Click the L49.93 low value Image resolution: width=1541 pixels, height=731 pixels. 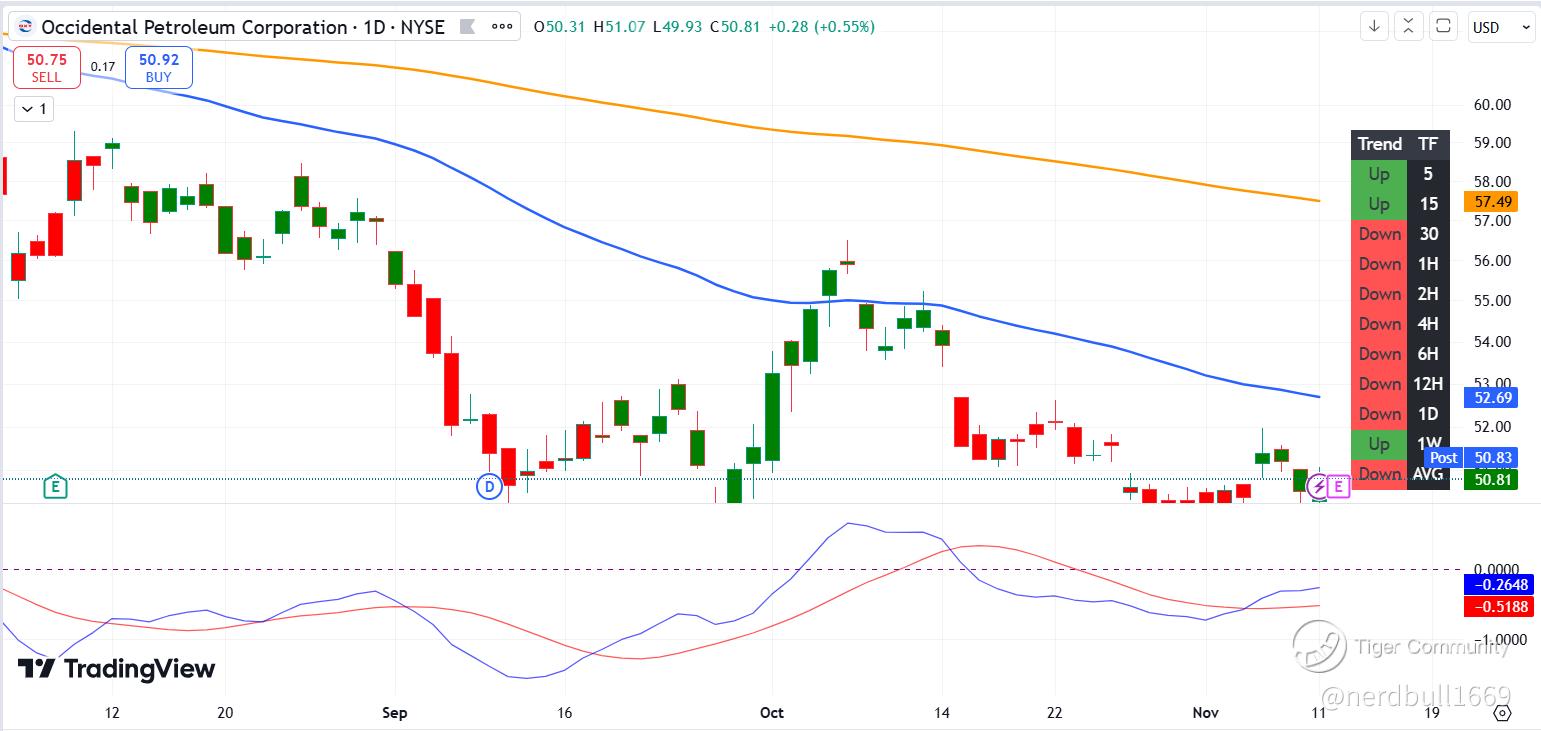[x=678, y=27]
